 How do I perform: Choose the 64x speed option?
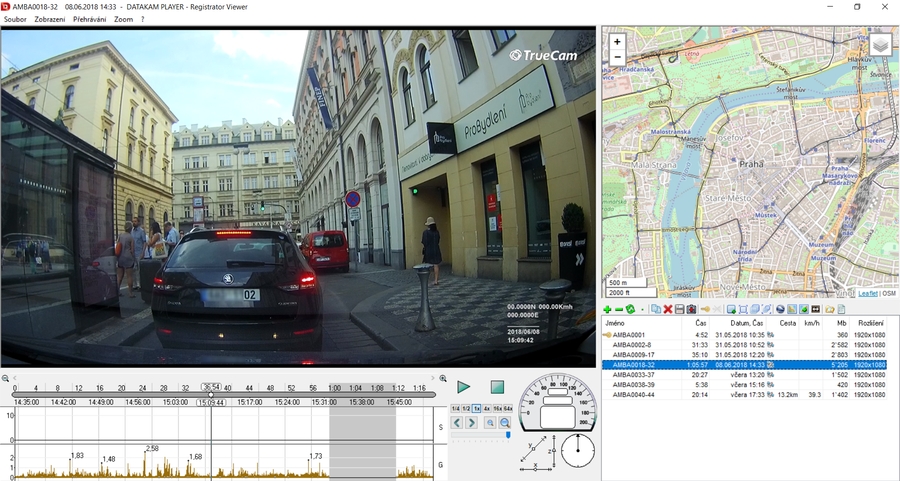click(507, 409)
